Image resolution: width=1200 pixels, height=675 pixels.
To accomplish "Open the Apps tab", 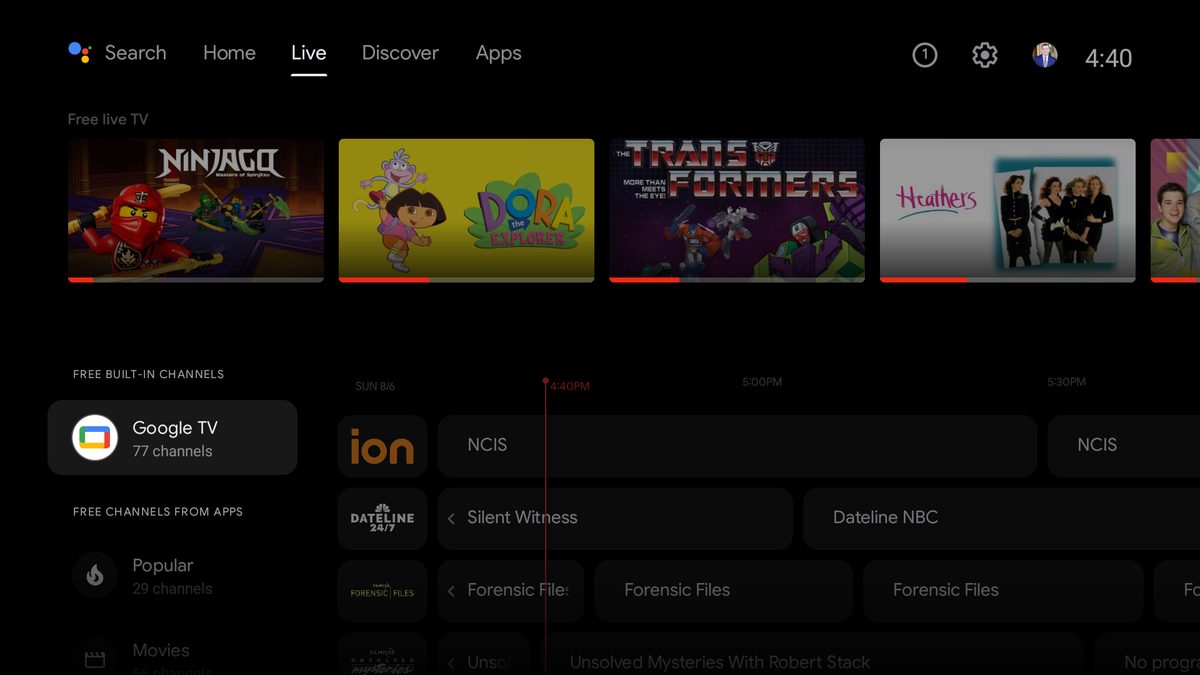I will (x=499, y=53).
